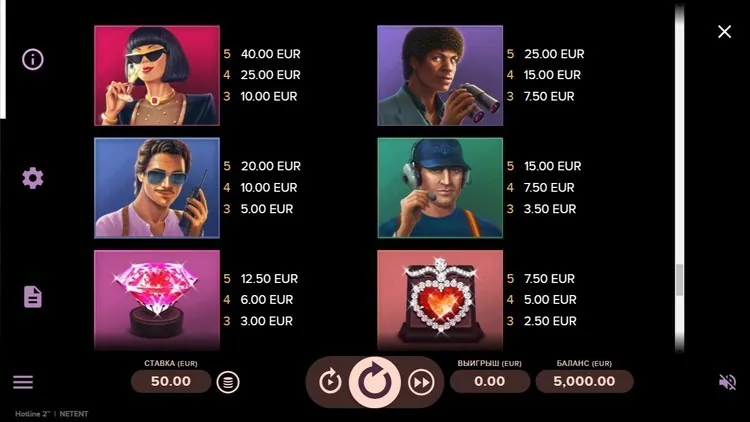
Task: Open the hamburger menu
Action: click(x=23, y=382)
